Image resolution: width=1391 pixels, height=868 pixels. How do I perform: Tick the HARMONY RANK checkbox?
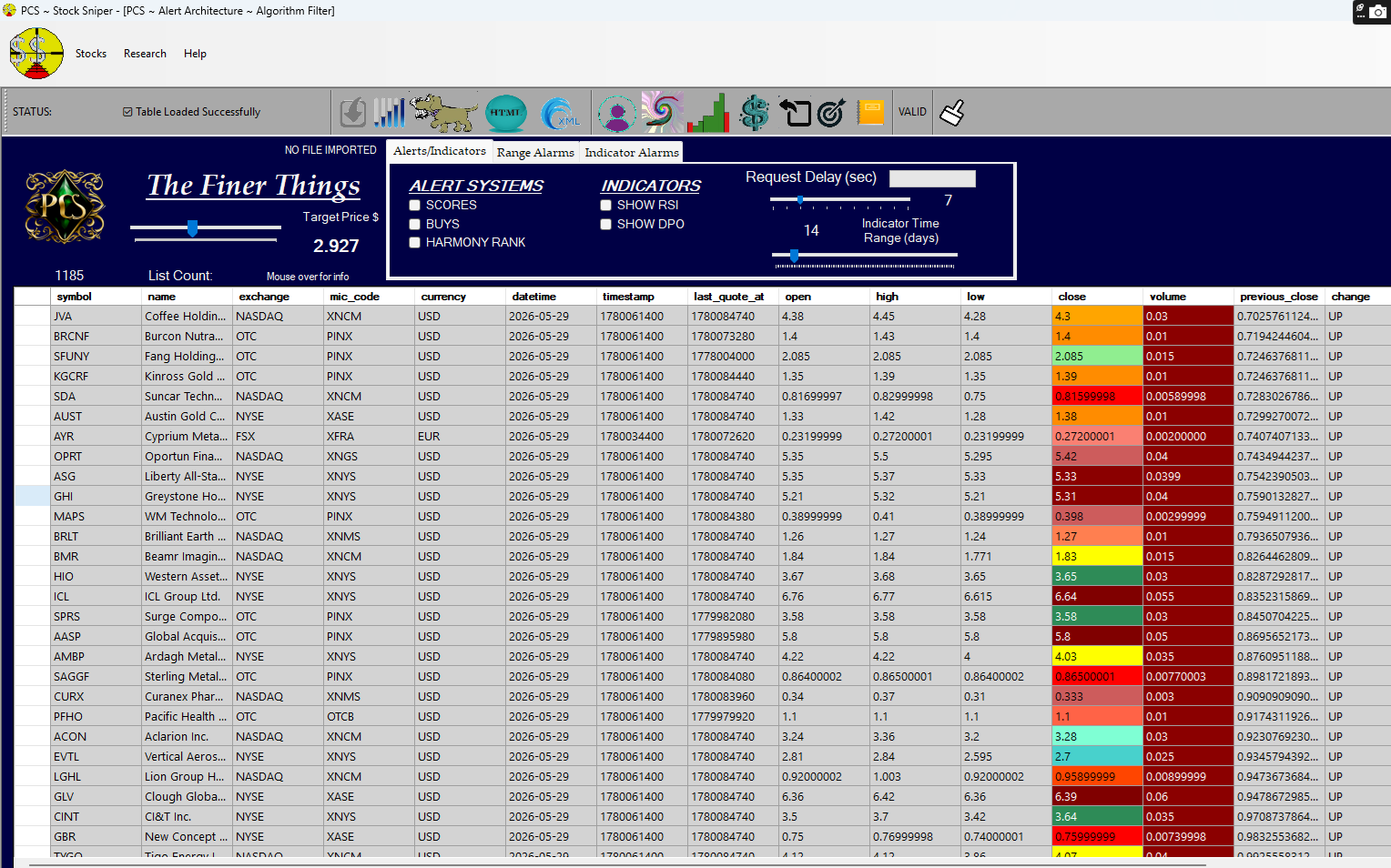(414, 243)
